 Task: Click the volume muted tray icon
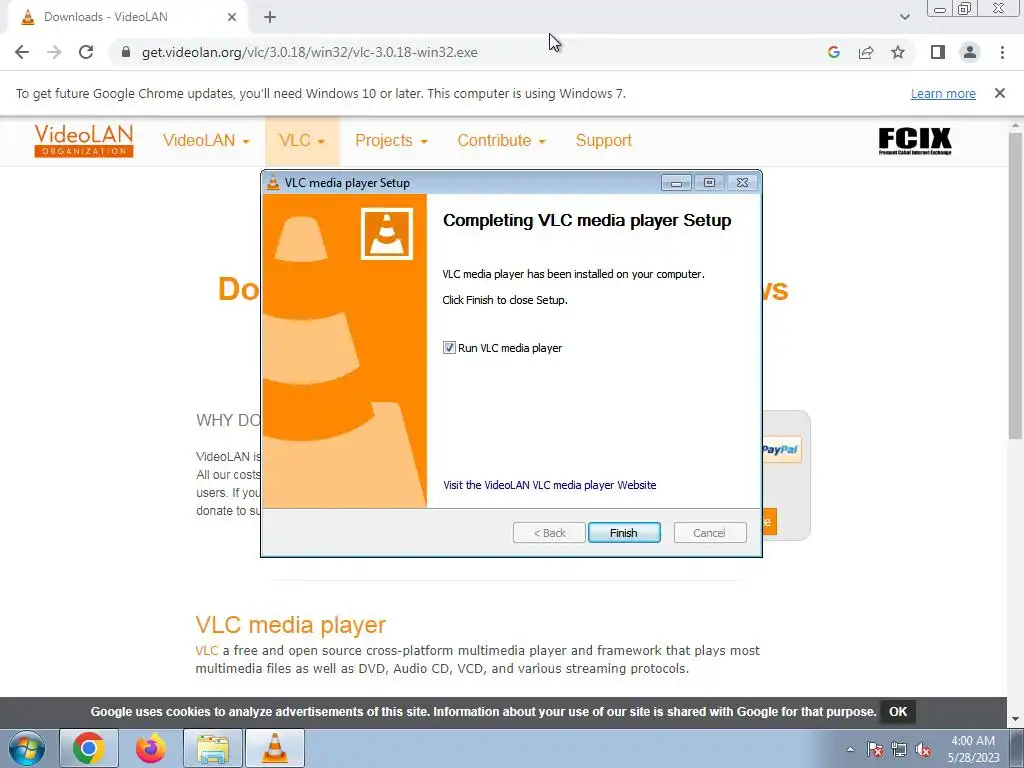(923, 749)
